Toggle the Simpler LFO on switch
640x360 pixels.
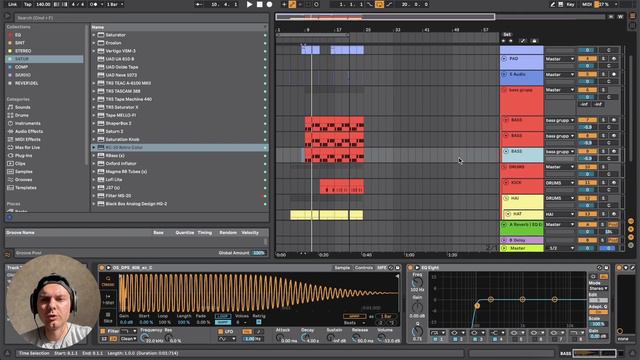(220, 331)
